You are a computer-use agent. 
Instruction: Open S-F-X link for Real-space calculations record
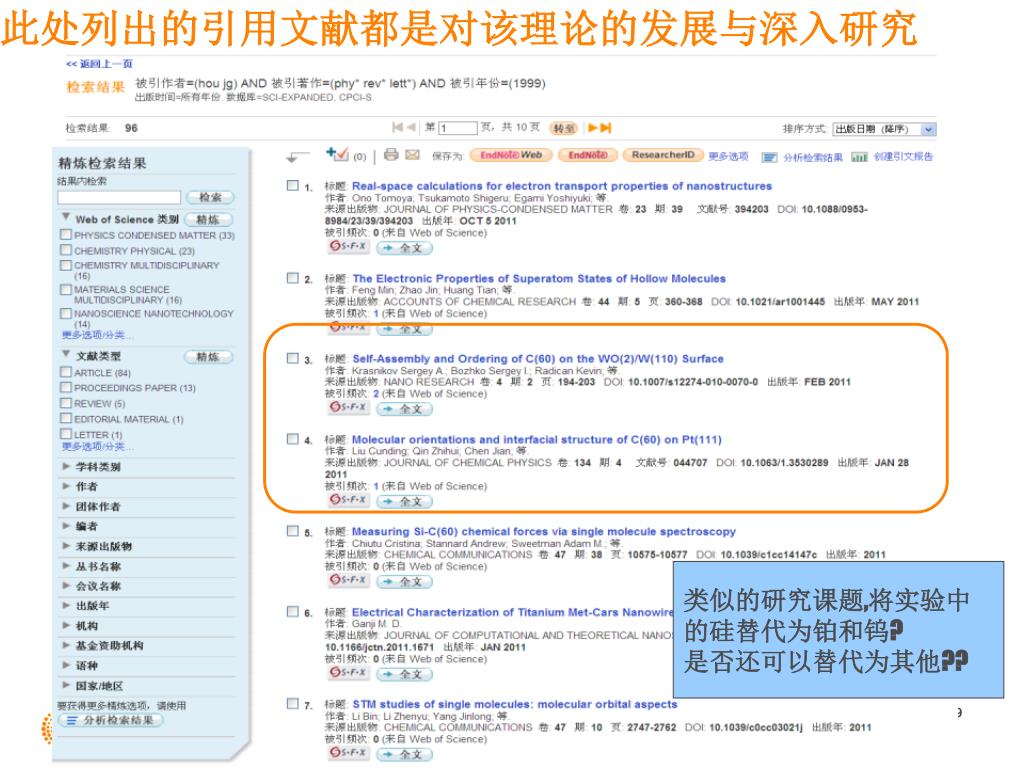[349, 246]
